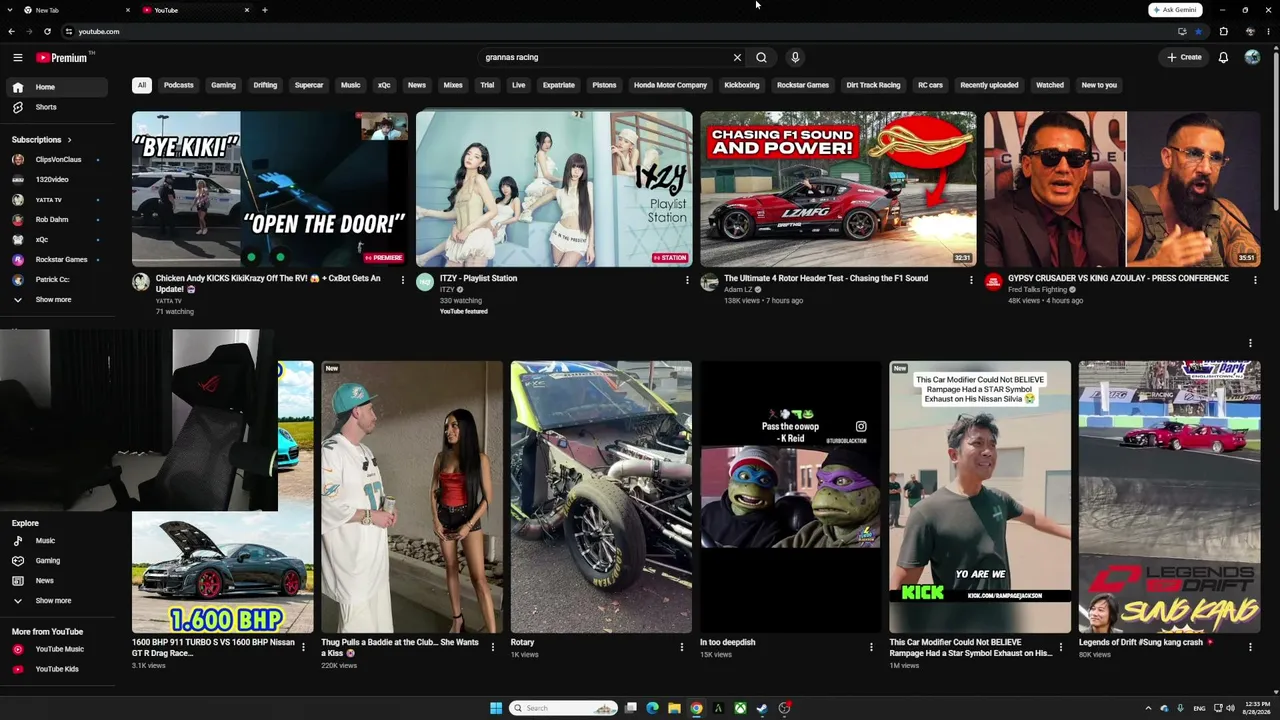Open options for the Gypsy Crusader press conference video
The width and height of the screenshot is (1280, 720).
tap(1255, 280)
